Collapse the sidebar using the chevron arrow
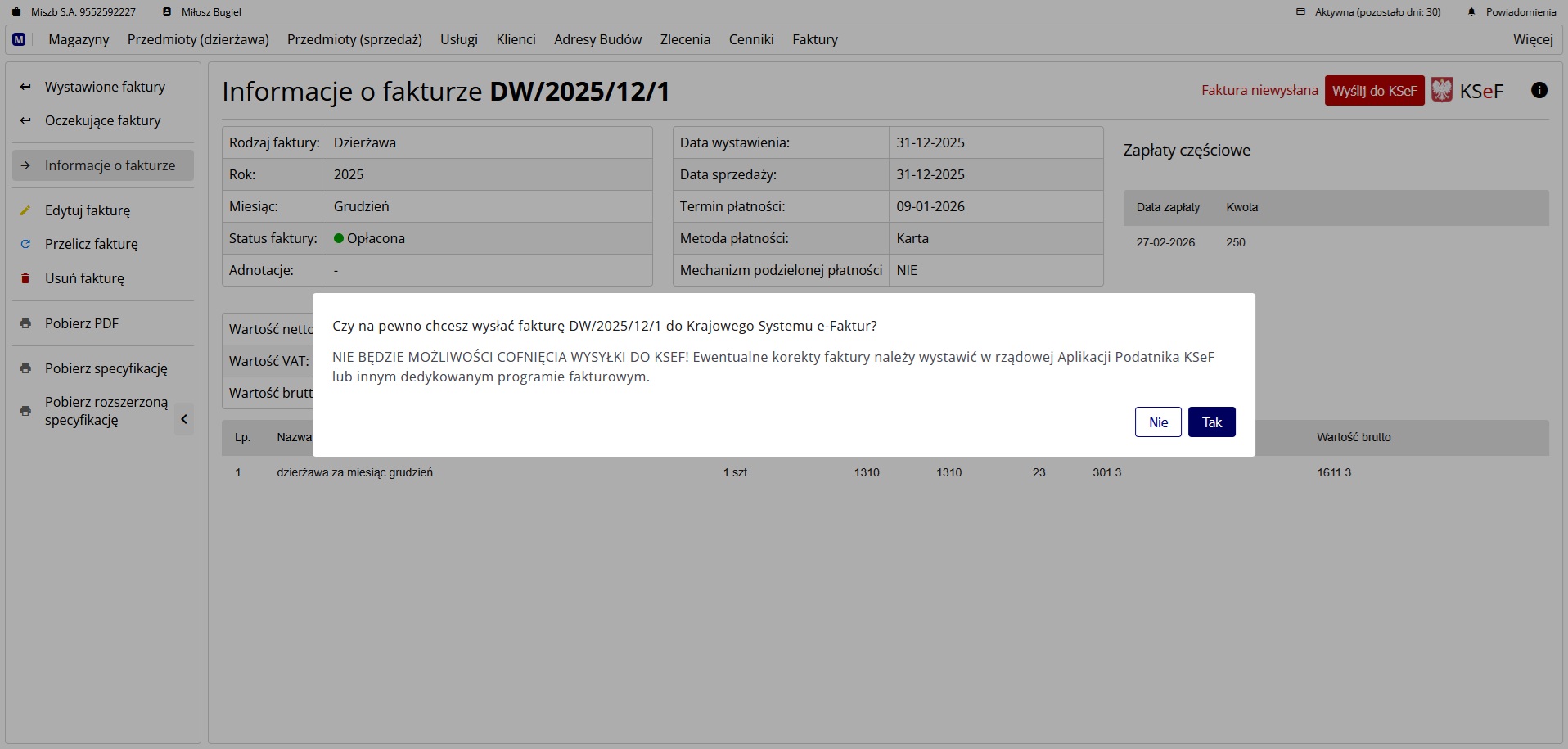Screen dimensions: 1568x749 point(184,419)
